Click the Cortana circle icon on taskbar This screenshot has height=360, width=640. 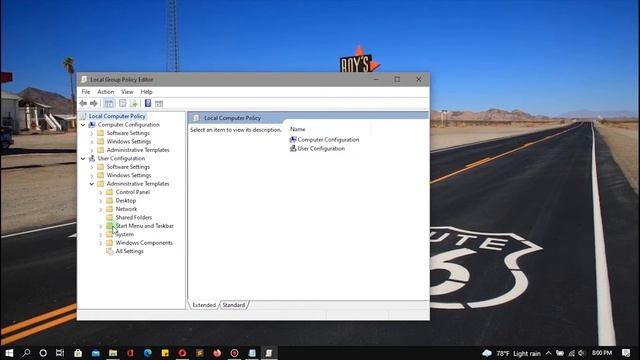43,353
